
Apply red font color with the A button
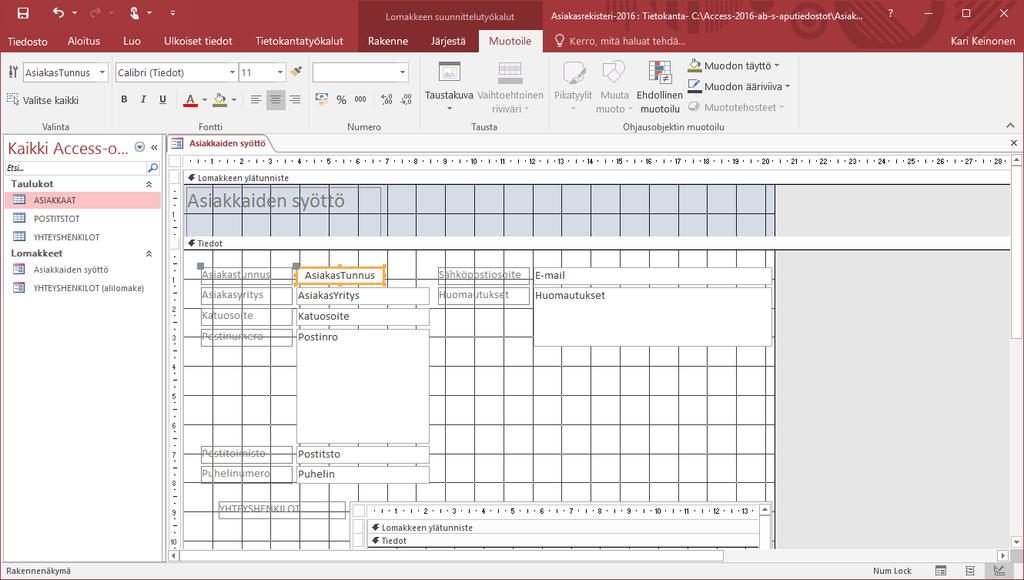190,99
